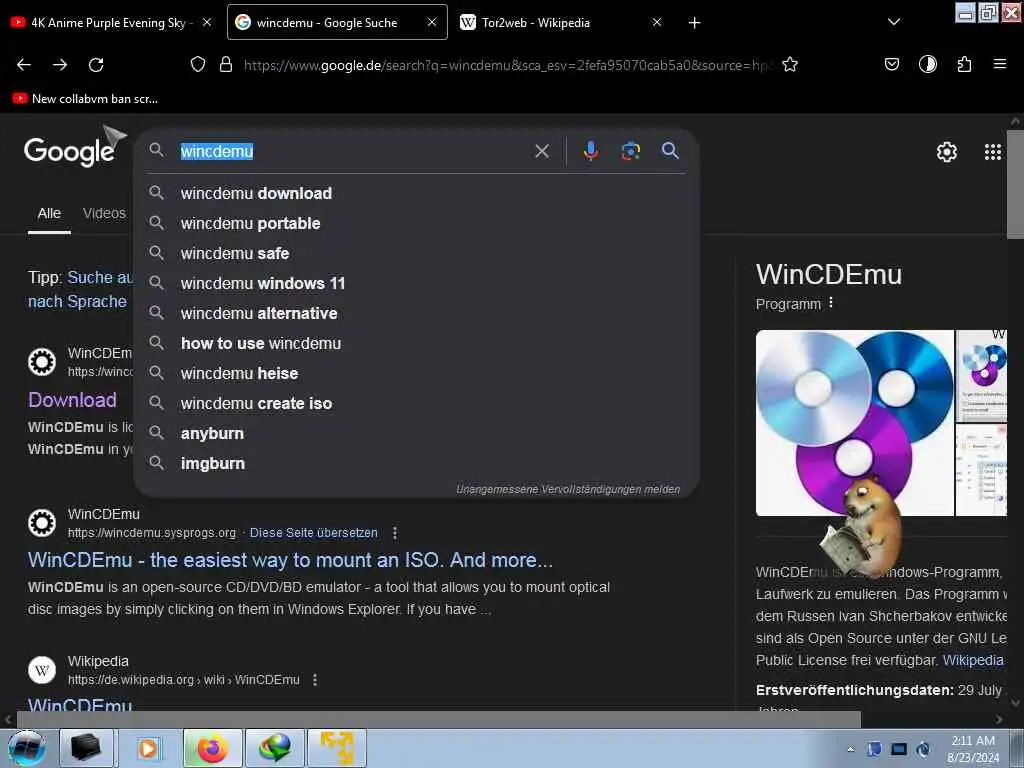Open the Windows Start menu
The height and width of the screenshot is (768, 1024).
(27, 748)
